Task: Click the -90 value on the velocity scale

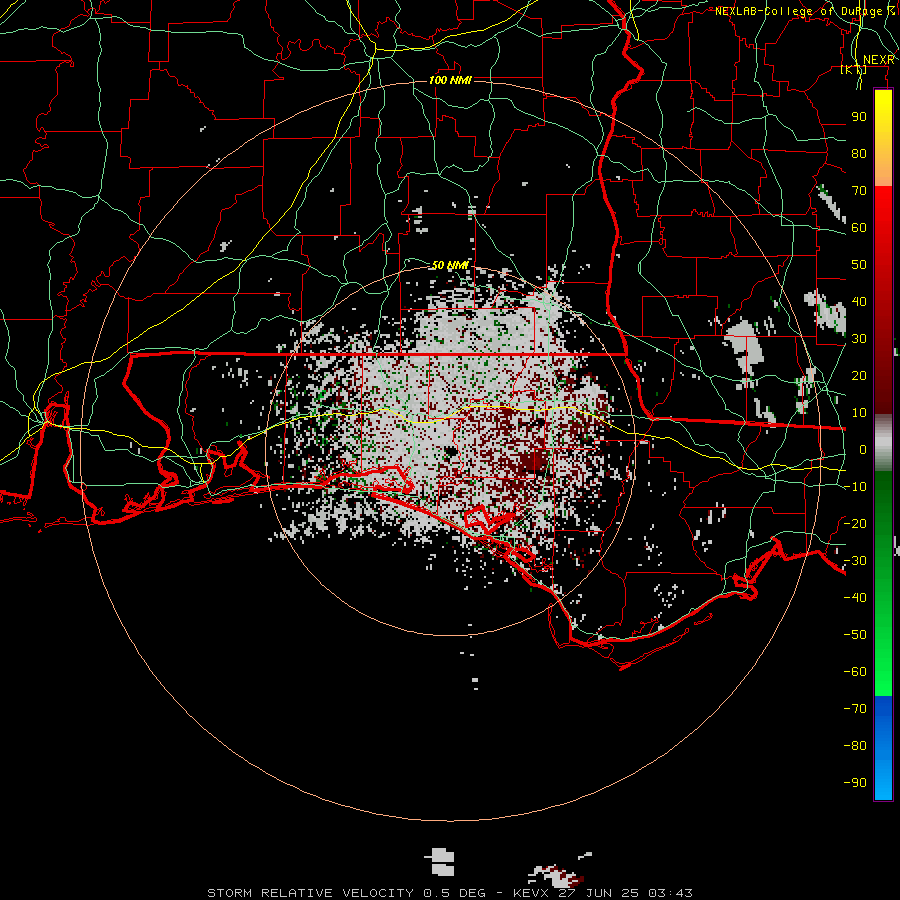Action: coord(855,782)
